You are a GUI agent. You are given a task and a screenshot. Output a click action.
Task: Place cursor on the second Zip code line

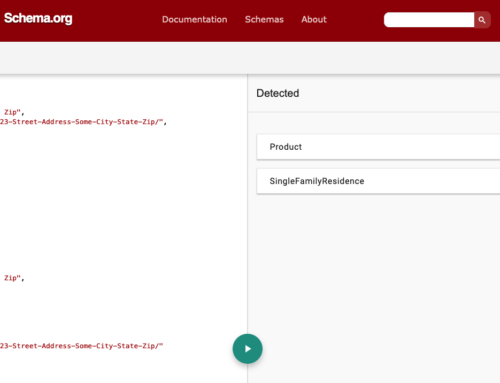14,278
